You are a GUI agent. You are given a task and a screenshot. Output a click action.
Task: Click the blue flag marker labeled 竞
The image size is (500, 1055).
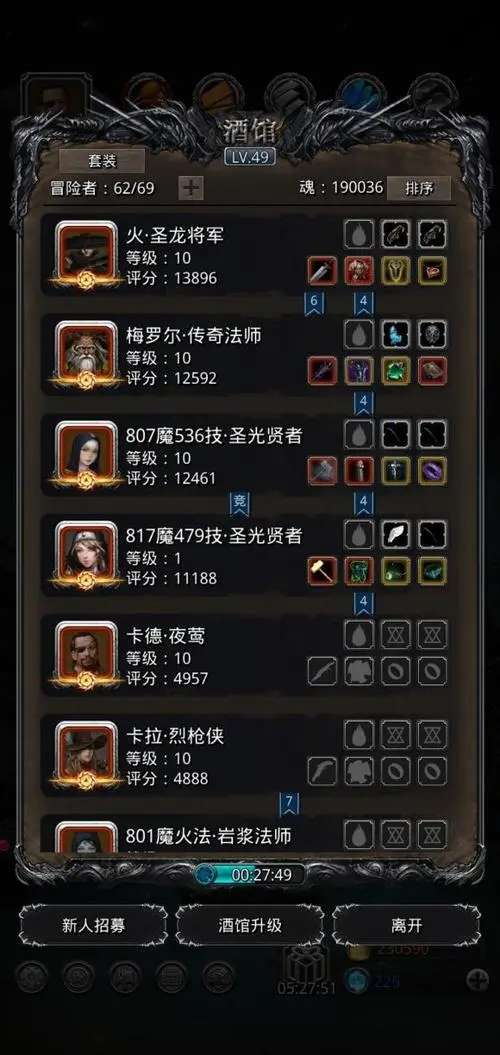240,502
